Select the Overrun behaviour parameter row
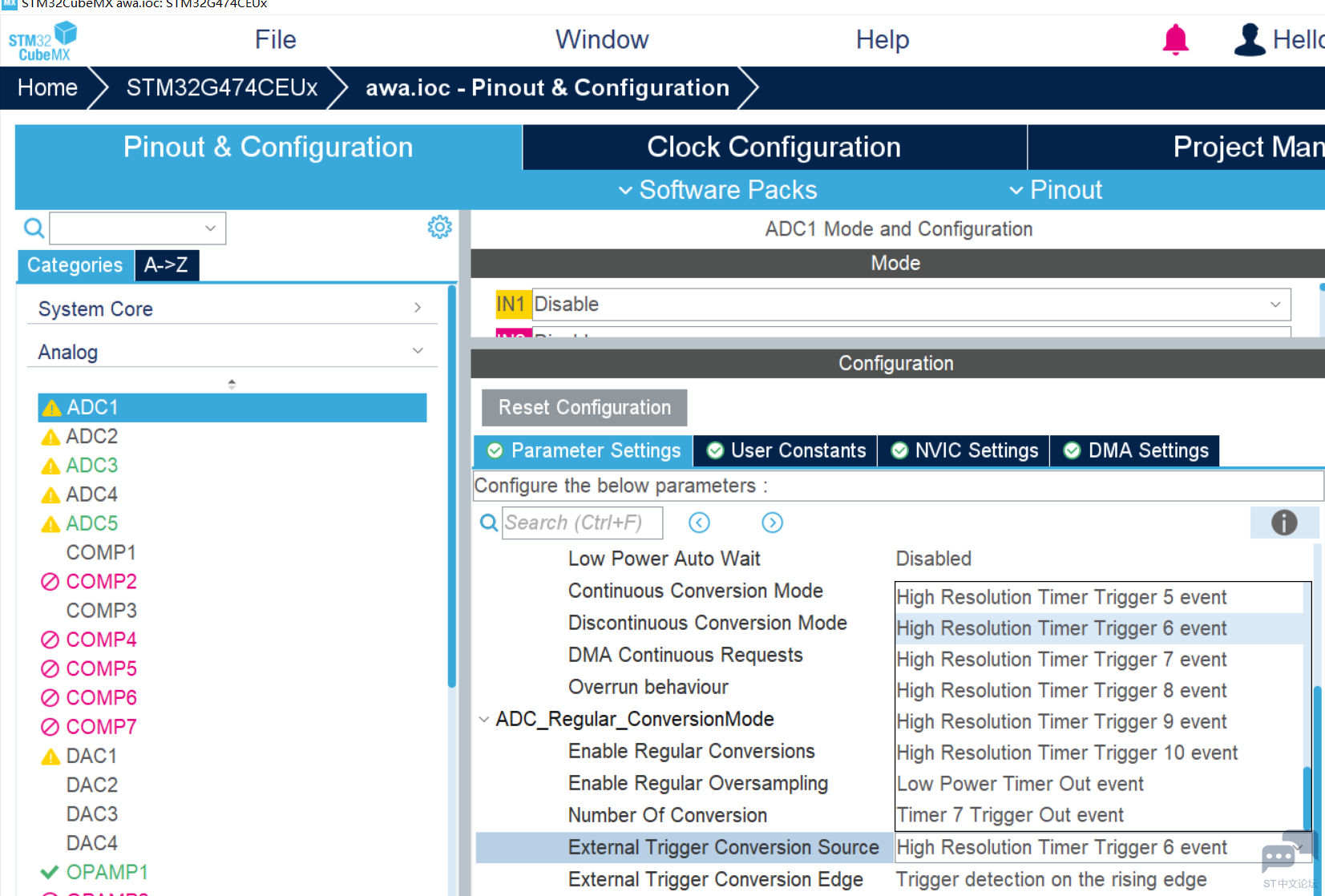This screenshot has width=1325, height=896. click(648, 687)
